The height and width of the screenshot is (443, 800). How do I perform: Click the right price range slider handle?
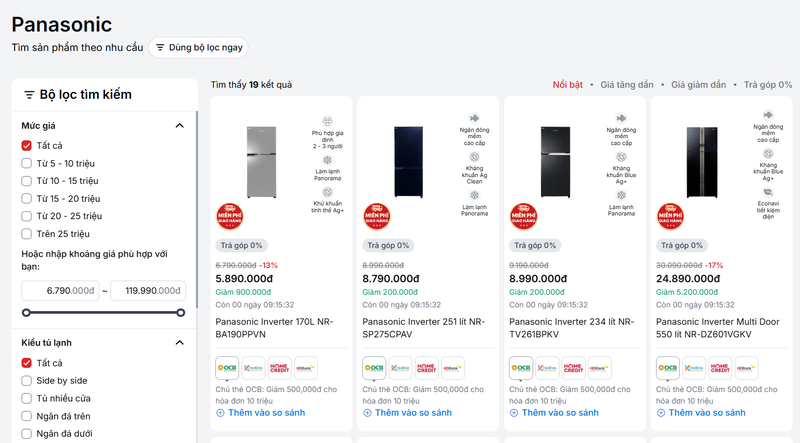click(181, 313)
